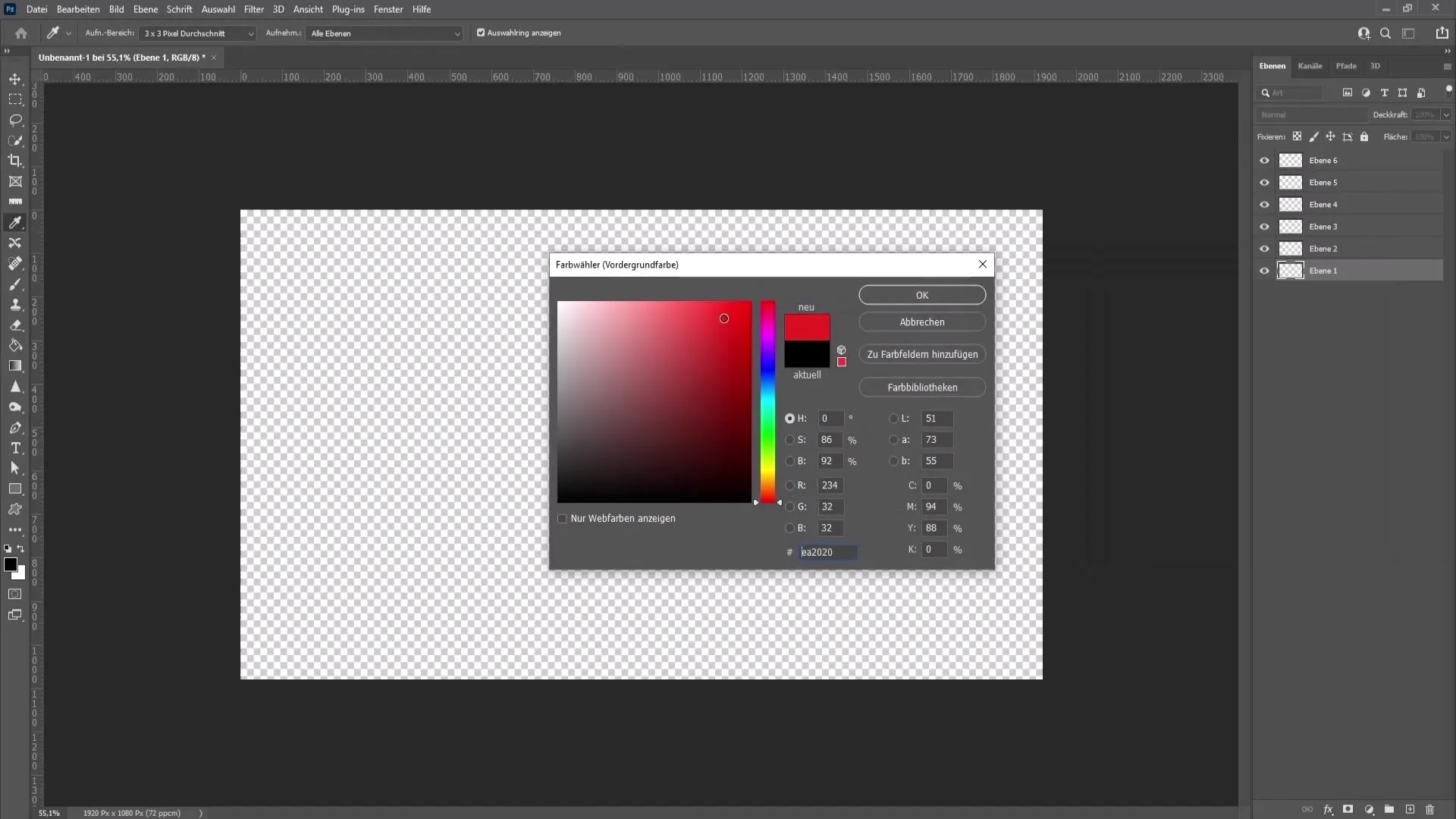The image size is (1456, 819).
Task: Toggle Auswahlring anzeigen checkbox
Action: pos(481,33)
